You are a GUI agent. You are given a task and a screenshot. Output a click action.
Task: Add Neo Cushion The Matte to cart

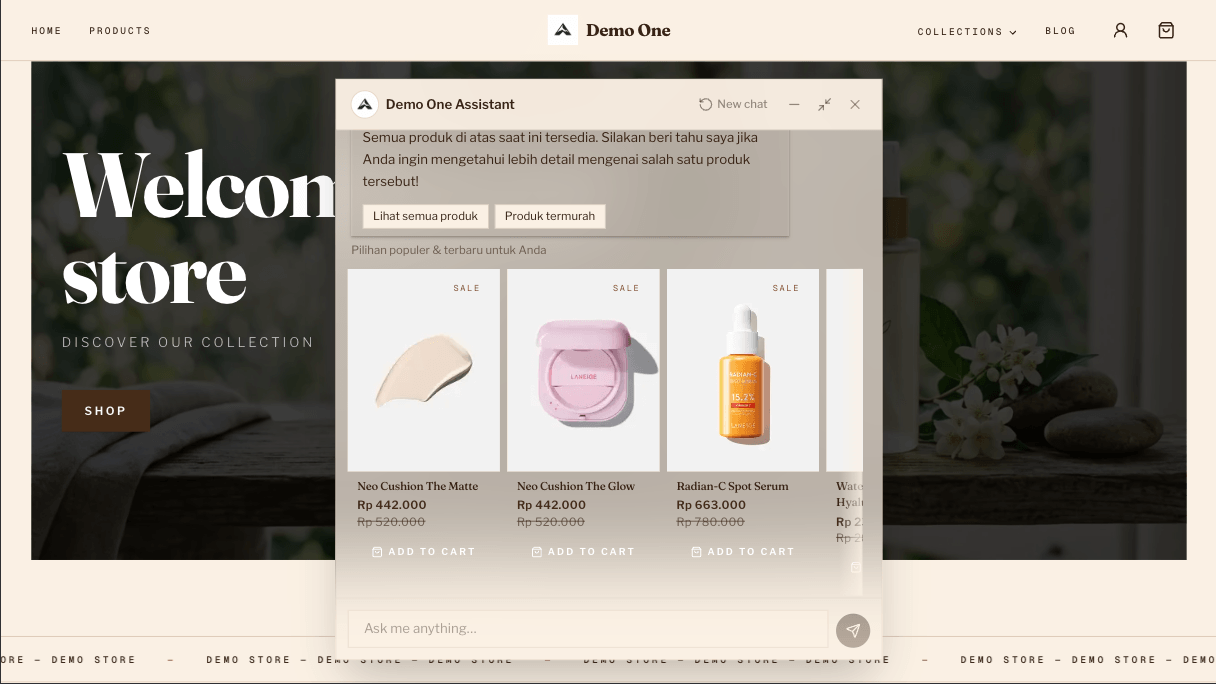[x=423, y=552]
